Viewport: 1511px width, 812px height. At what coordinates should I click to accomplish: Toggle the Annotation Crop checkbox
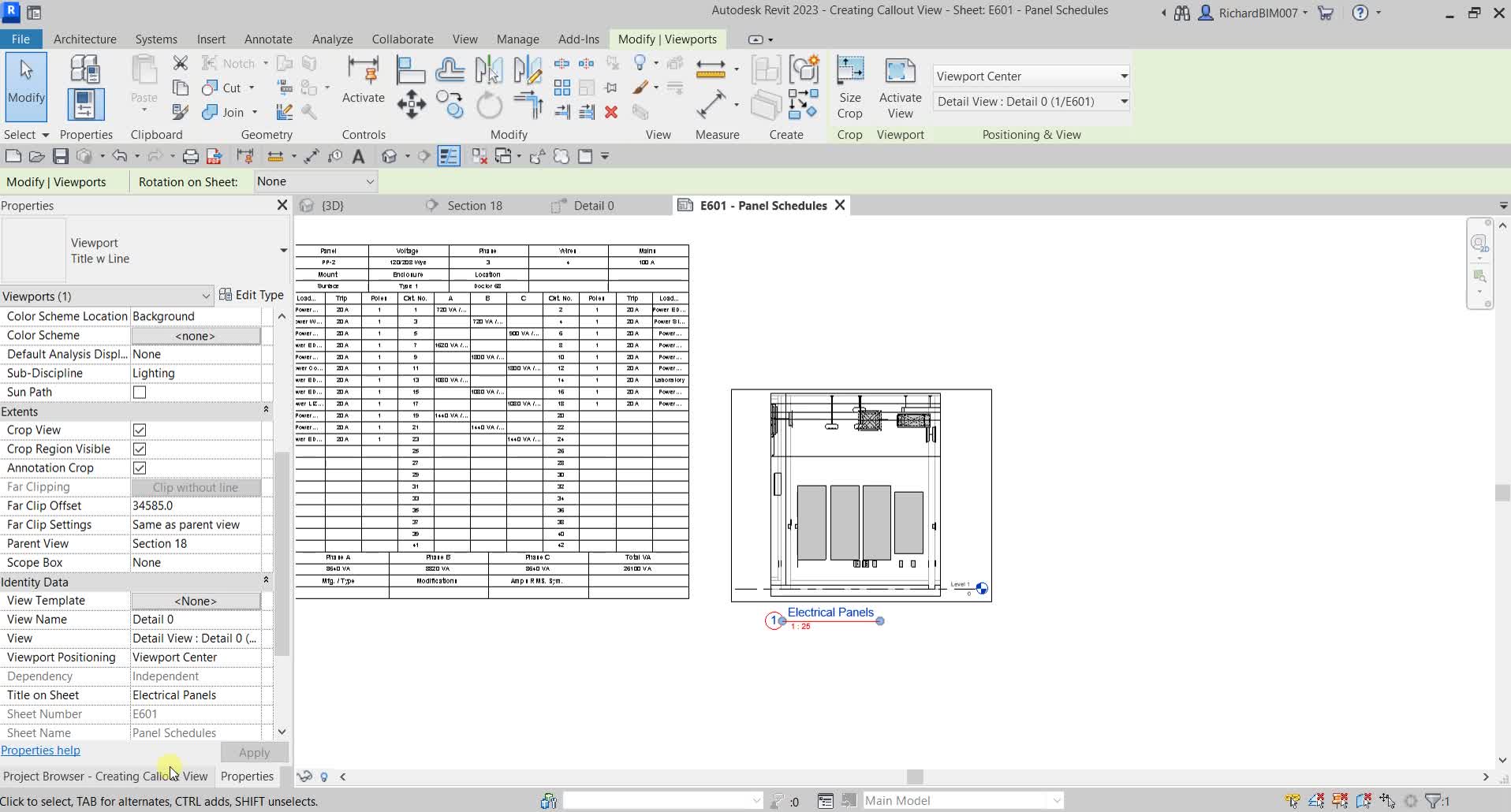click(x=140, y=468)
